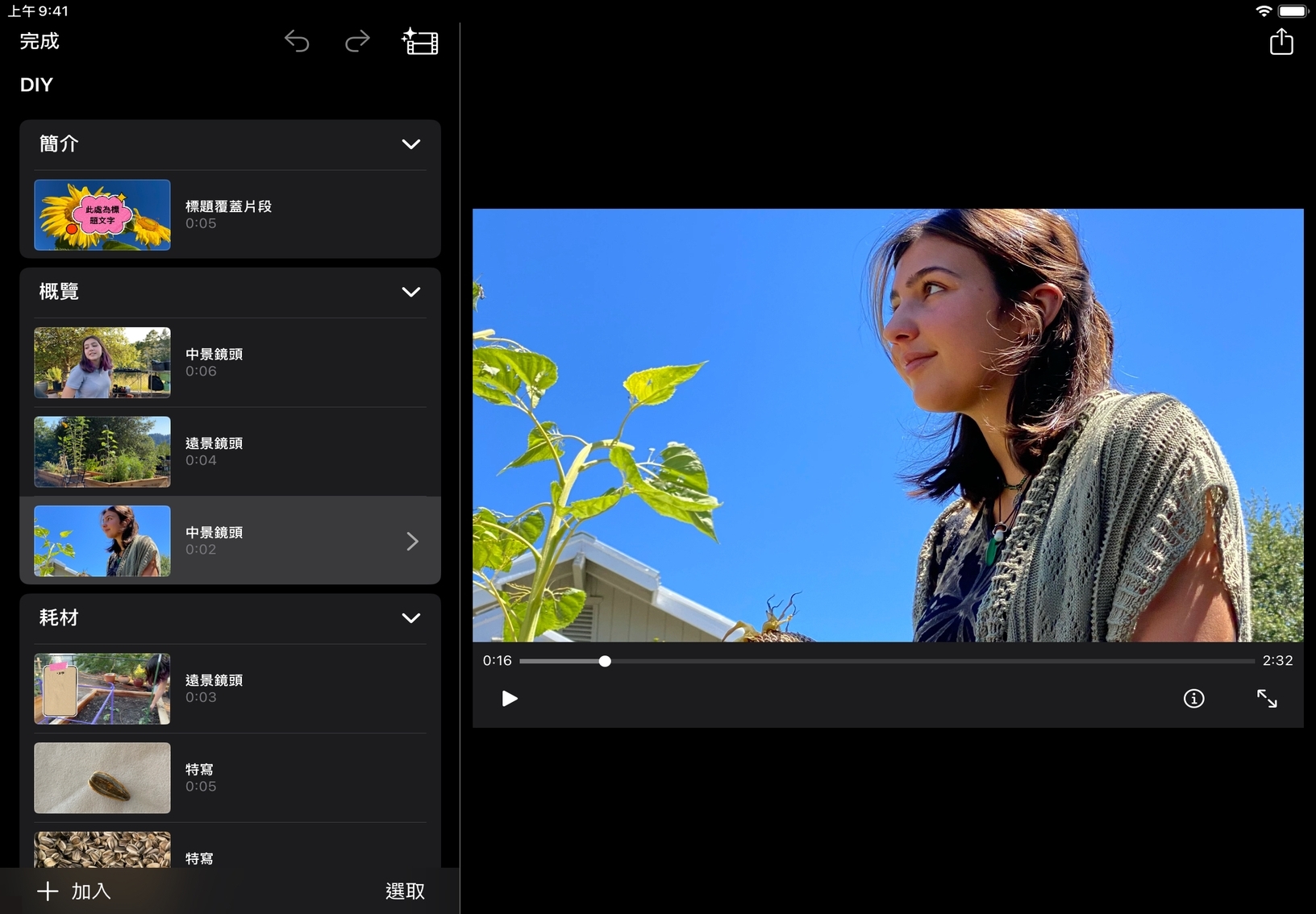Screen dimensions: 1316x914
Task: Click the playback scrubber handle
Action: tap(605, 661)
